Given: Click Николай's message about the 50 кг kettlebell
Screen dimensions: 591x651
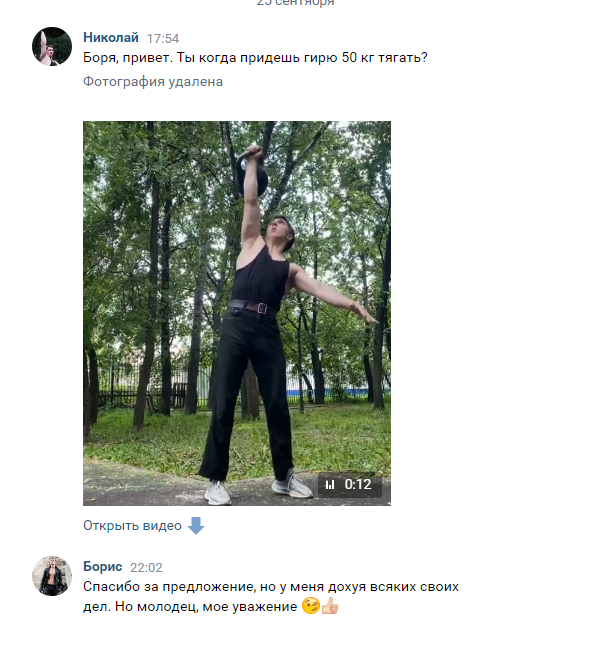Looking at the screenshot, I should point(255,57).
